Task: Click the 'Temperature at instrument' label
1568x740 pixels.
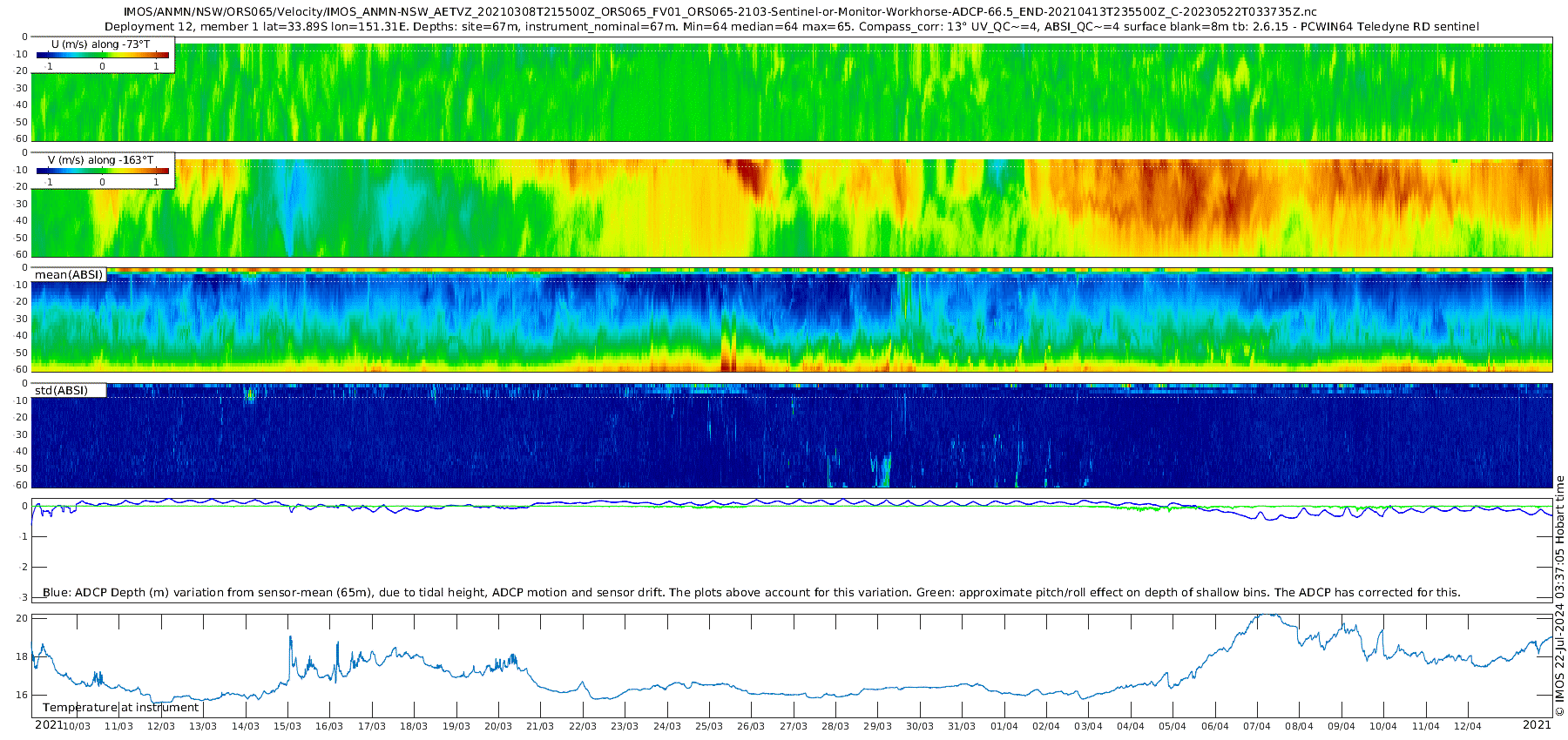Action: 121,708
